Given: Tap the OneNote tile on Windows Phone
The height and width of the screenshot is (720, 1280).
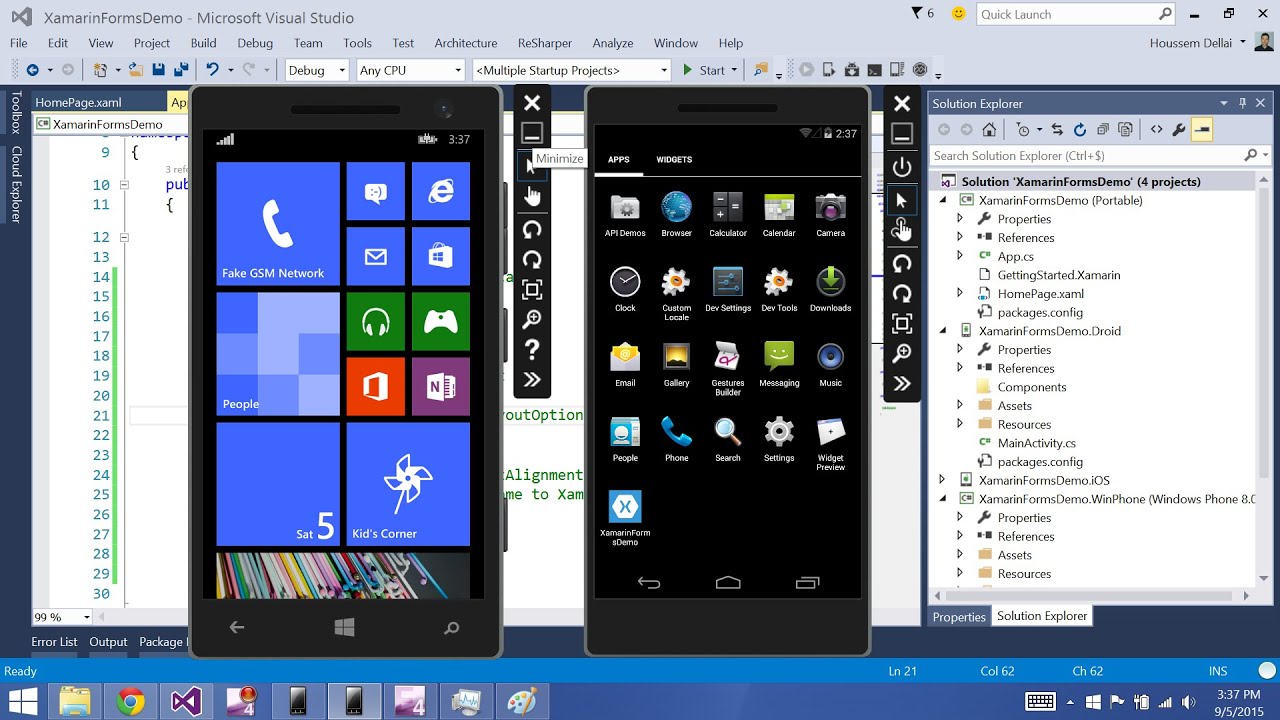Looking at the screenshot, I should tap(441, 386).
